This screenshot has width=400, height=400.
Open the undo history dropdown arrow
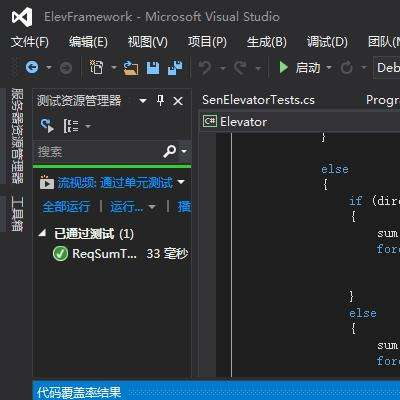[x=222, y=68]
